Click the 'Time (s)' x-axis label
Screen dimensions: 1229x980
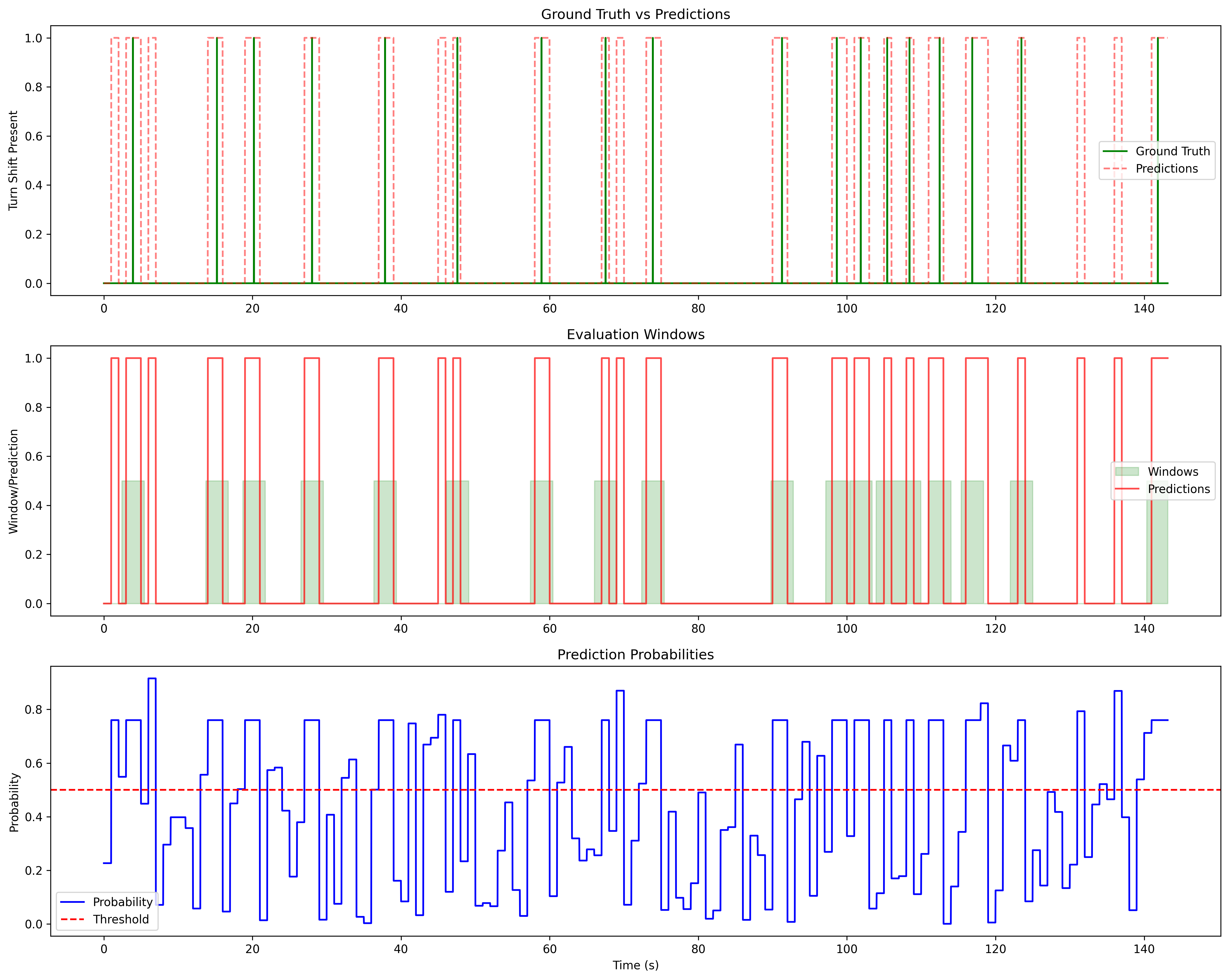(635, 965)
